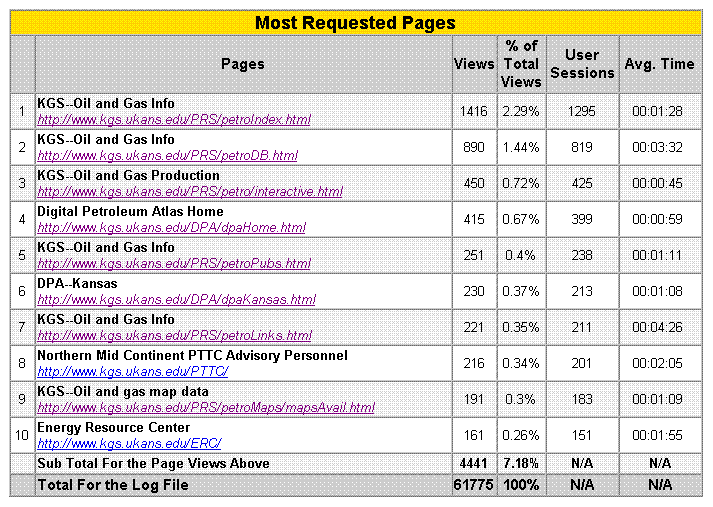
Task: Select average time 00:03:32
Action: 658,147
